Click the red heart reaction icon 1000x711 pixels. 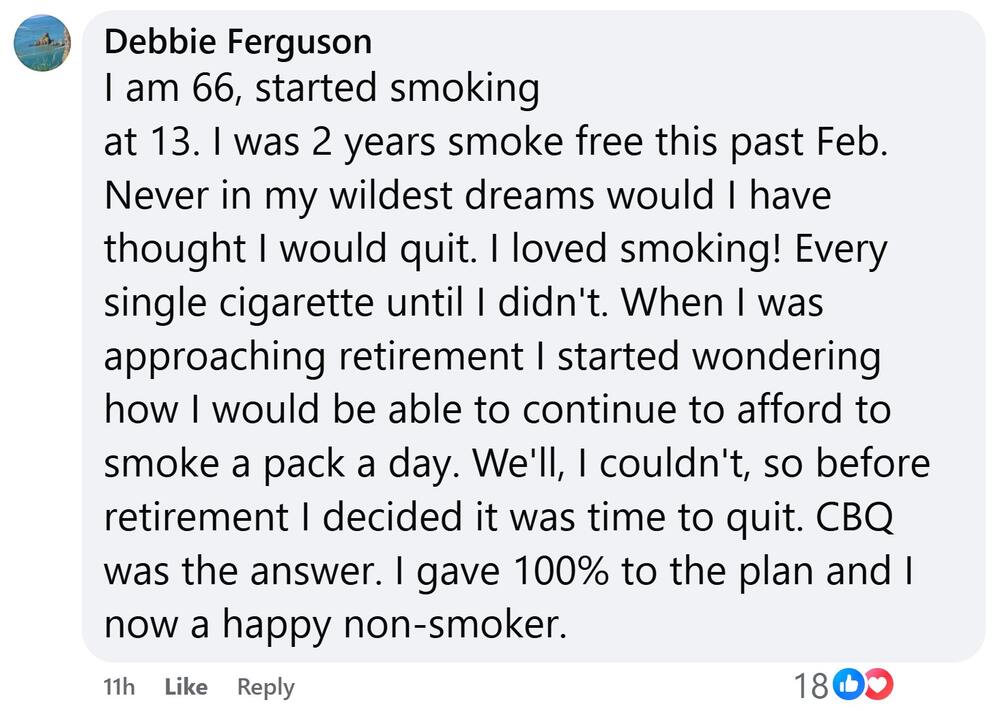click(x=868, y=685)
